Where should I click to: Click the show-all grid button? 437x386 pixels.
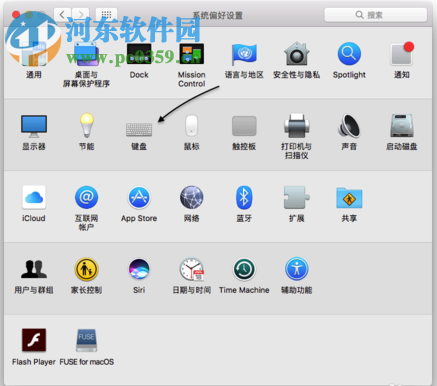[x=106, y=15]
